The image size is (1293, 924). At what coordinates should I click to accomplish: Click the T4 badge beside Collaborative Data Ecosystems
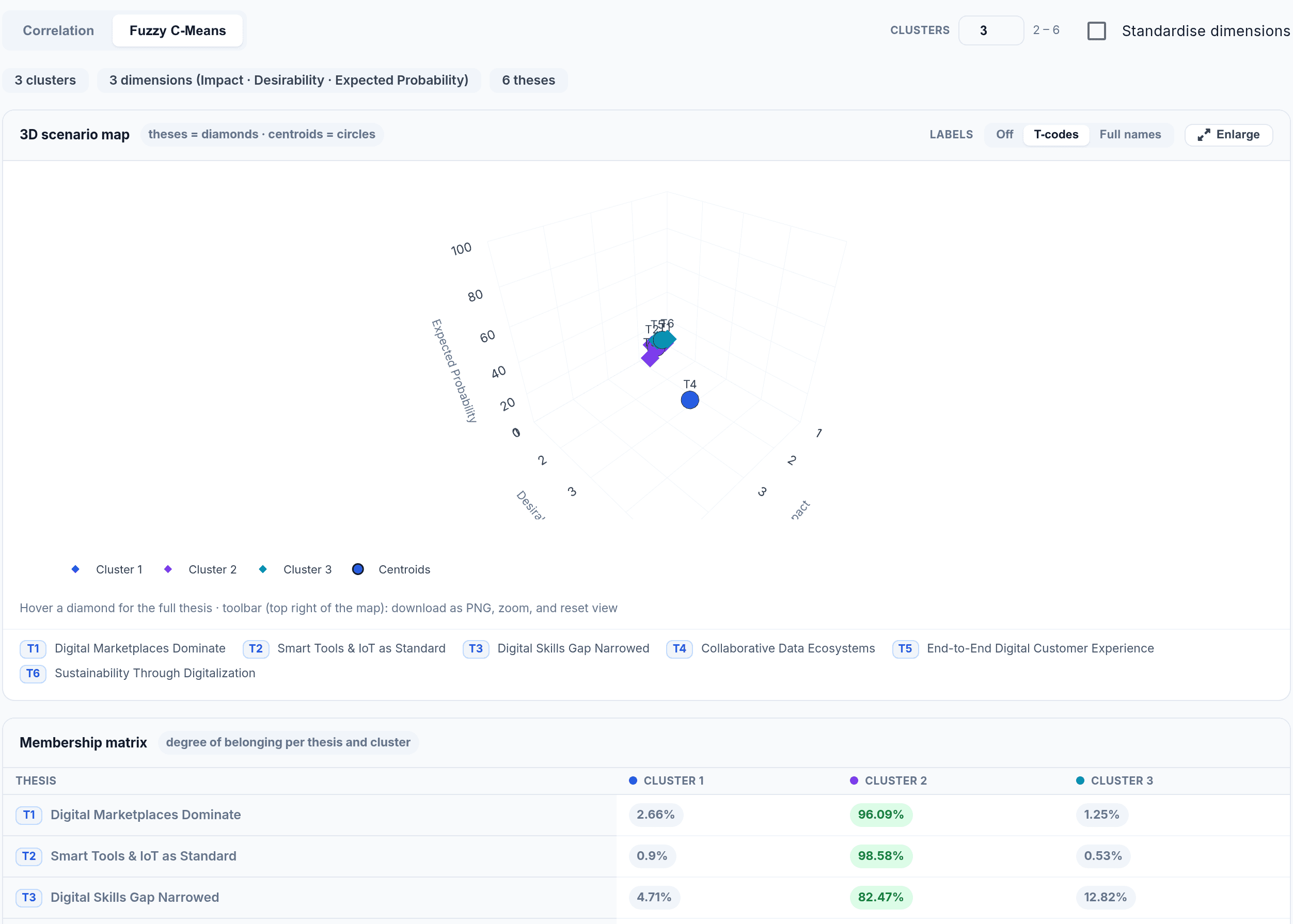(x=680, y=649)
